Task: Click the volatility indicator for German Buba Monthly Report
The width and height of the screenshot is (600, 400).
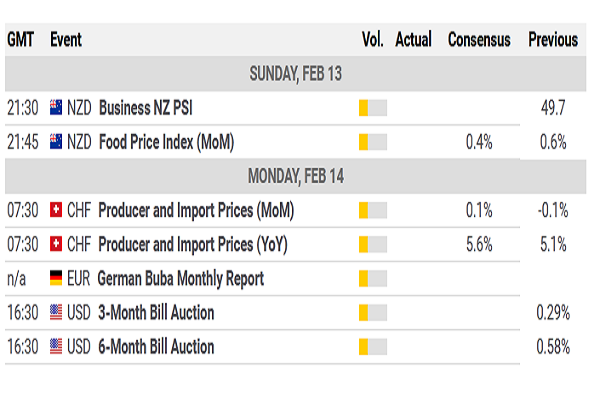Action: [x=372, y=279]
